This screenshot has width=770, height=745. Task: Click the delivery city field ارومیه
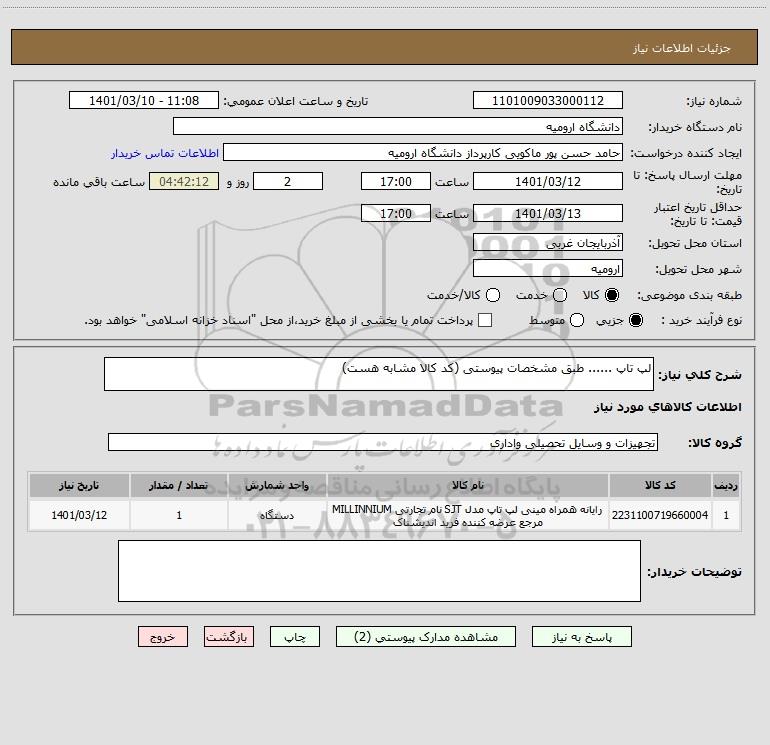548,268
